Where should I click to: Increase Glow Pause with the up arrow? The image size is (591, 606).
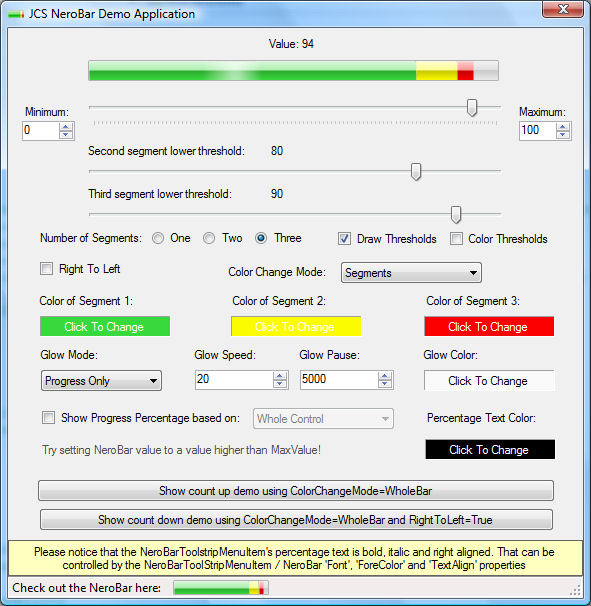(x=385, y=376)
